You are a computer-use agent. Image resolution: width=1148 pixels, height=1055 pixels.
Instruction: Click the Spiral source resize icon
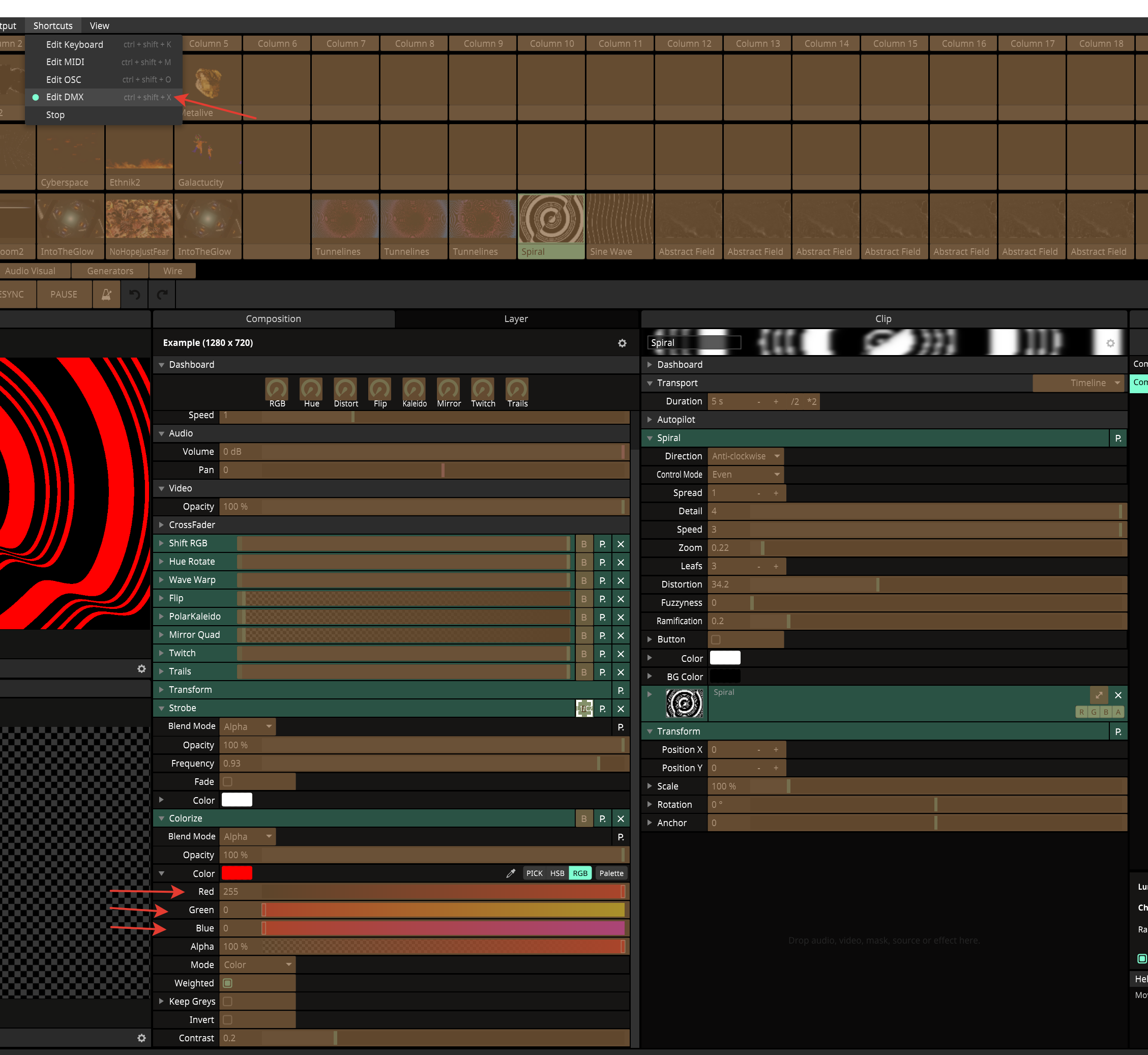tap(1099, 695)
